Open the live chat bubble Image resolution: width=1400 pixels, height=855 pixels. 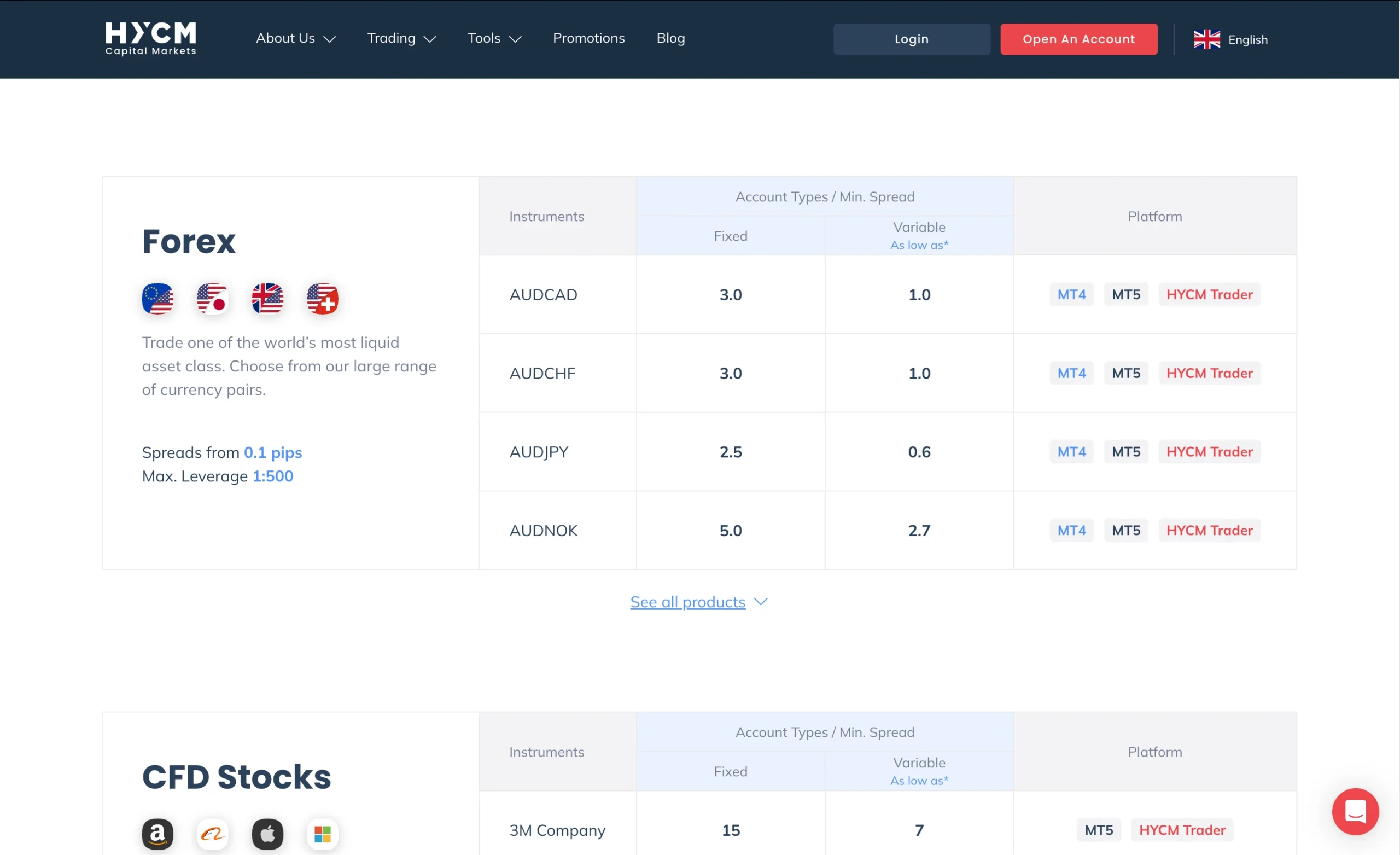pyautogui.click(x=1355, y=811)
